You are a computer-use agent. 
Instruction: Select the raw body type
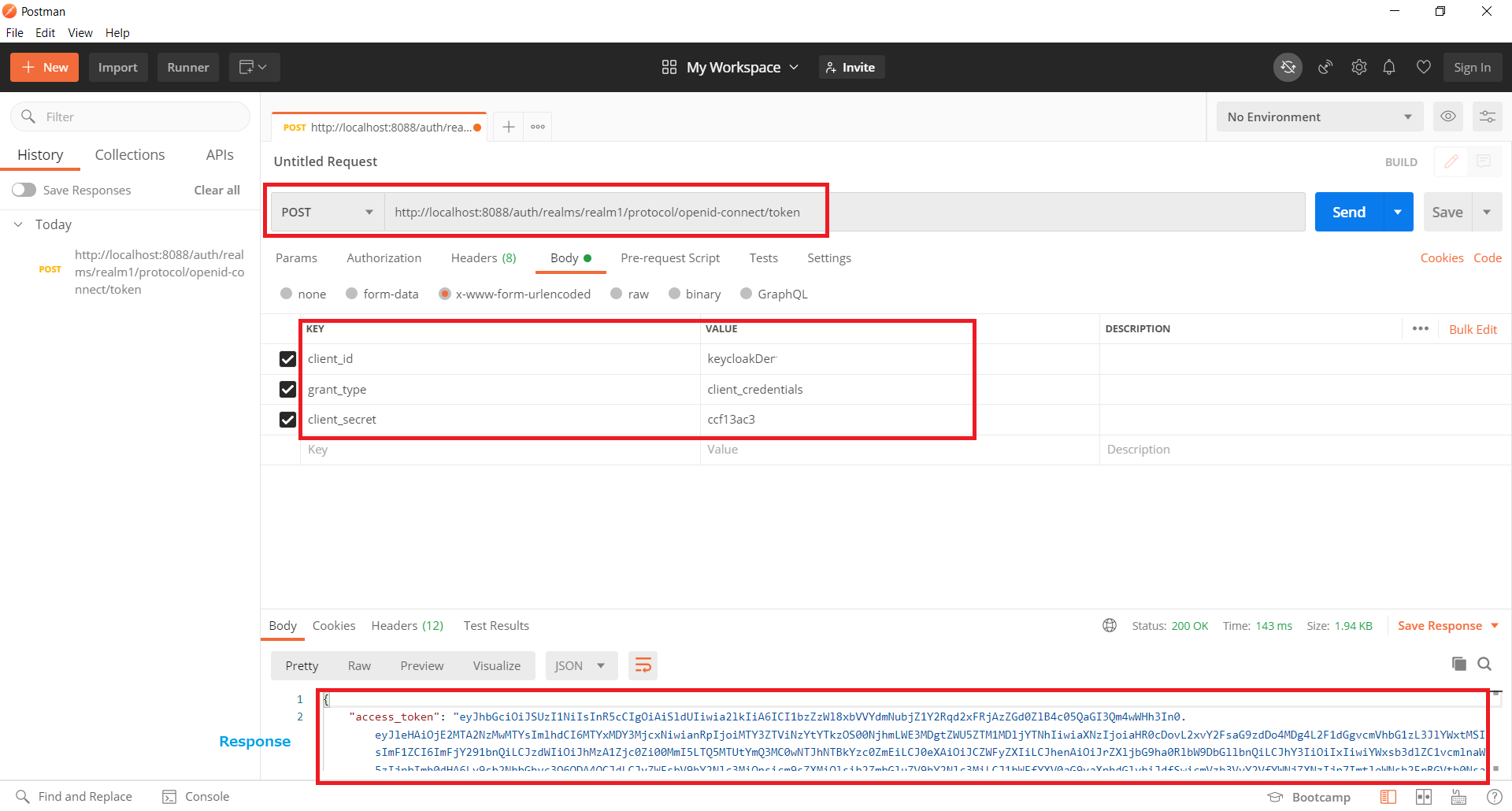pos(617,294)
